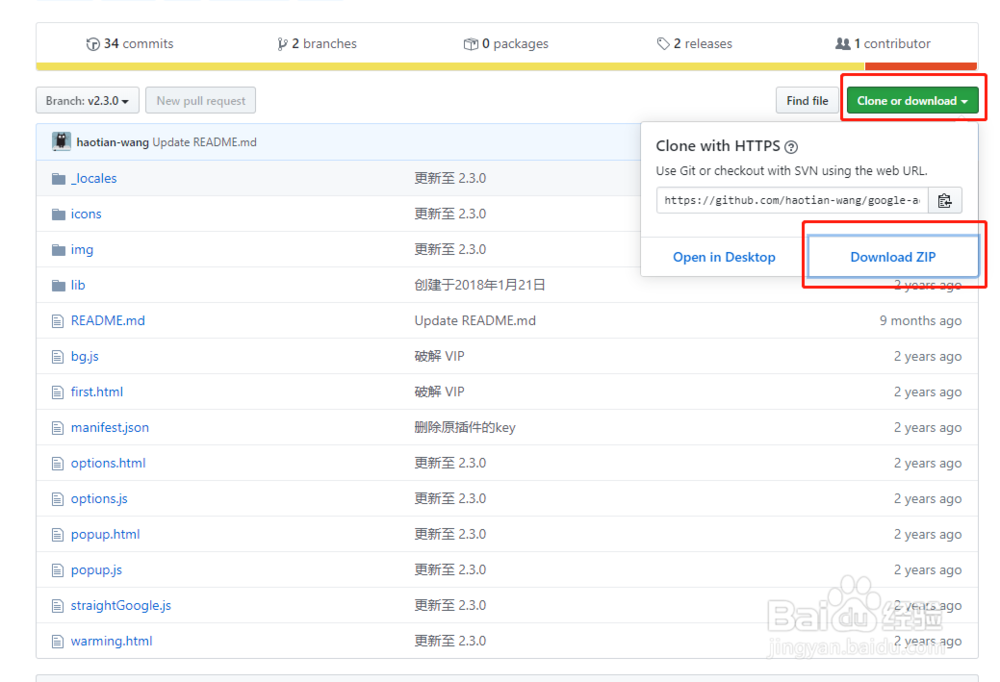The width and height of the screenshot is (1000, 682).
Task: Open straightGoogle.js file
Action: coord(121,605)
